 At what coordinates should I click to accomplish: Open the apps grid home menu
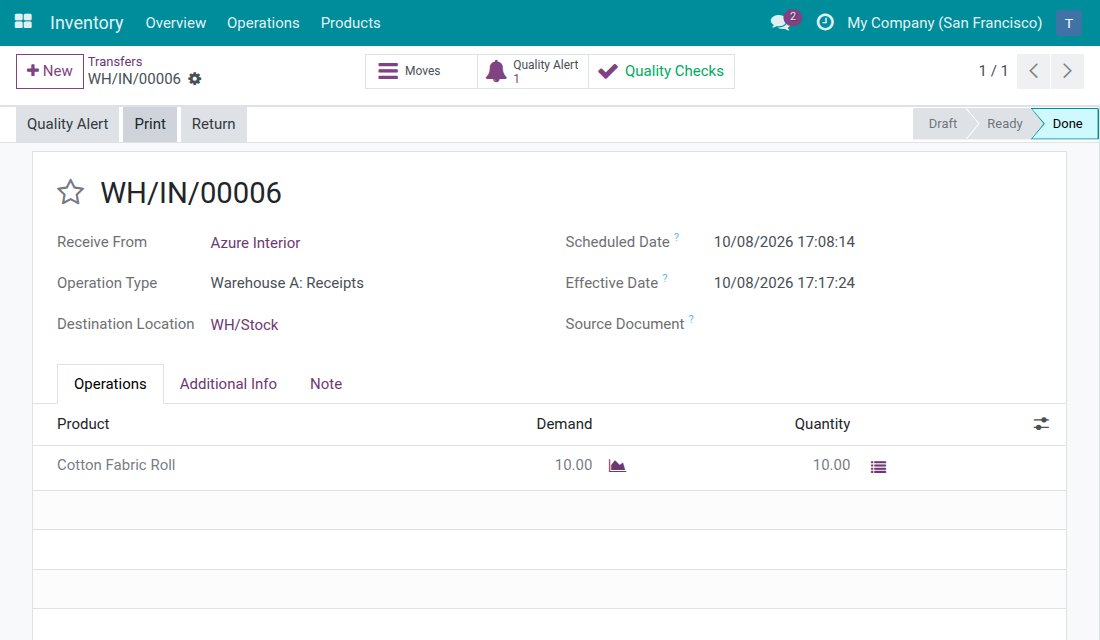23,22
